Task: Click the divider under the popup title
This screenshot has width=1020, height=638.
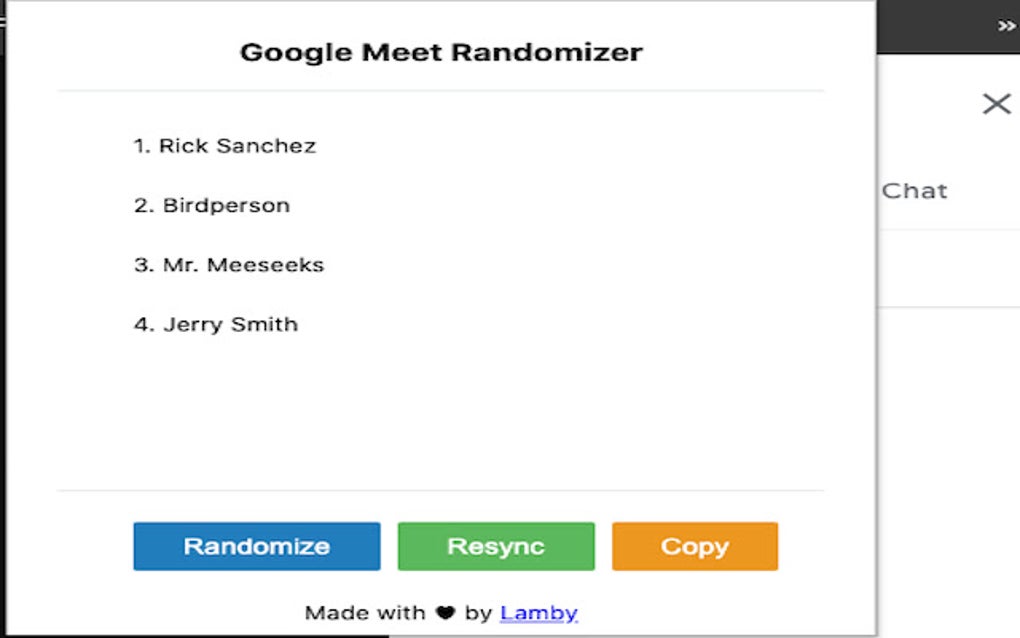Action: pos(442,90)
